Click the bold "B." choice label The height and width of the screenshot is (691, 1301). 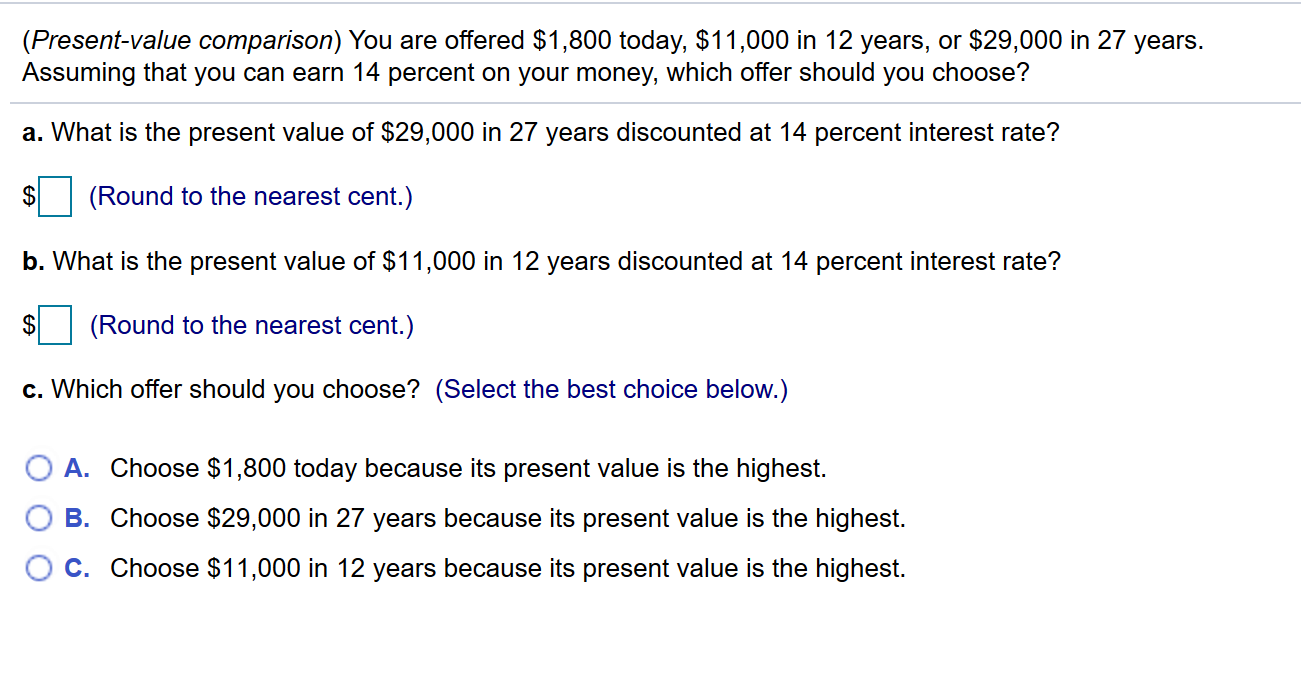click(x=78, y=518)
